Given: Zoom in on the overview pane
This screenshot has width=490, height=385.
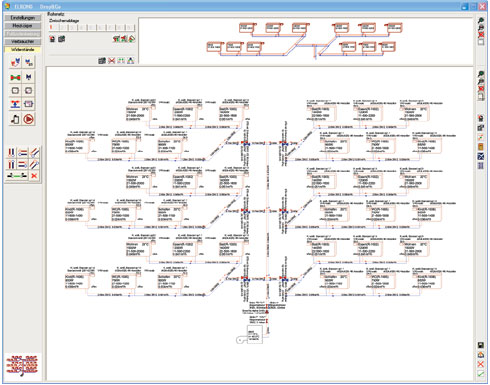Looking at the screenshot, I should point(481,21).
